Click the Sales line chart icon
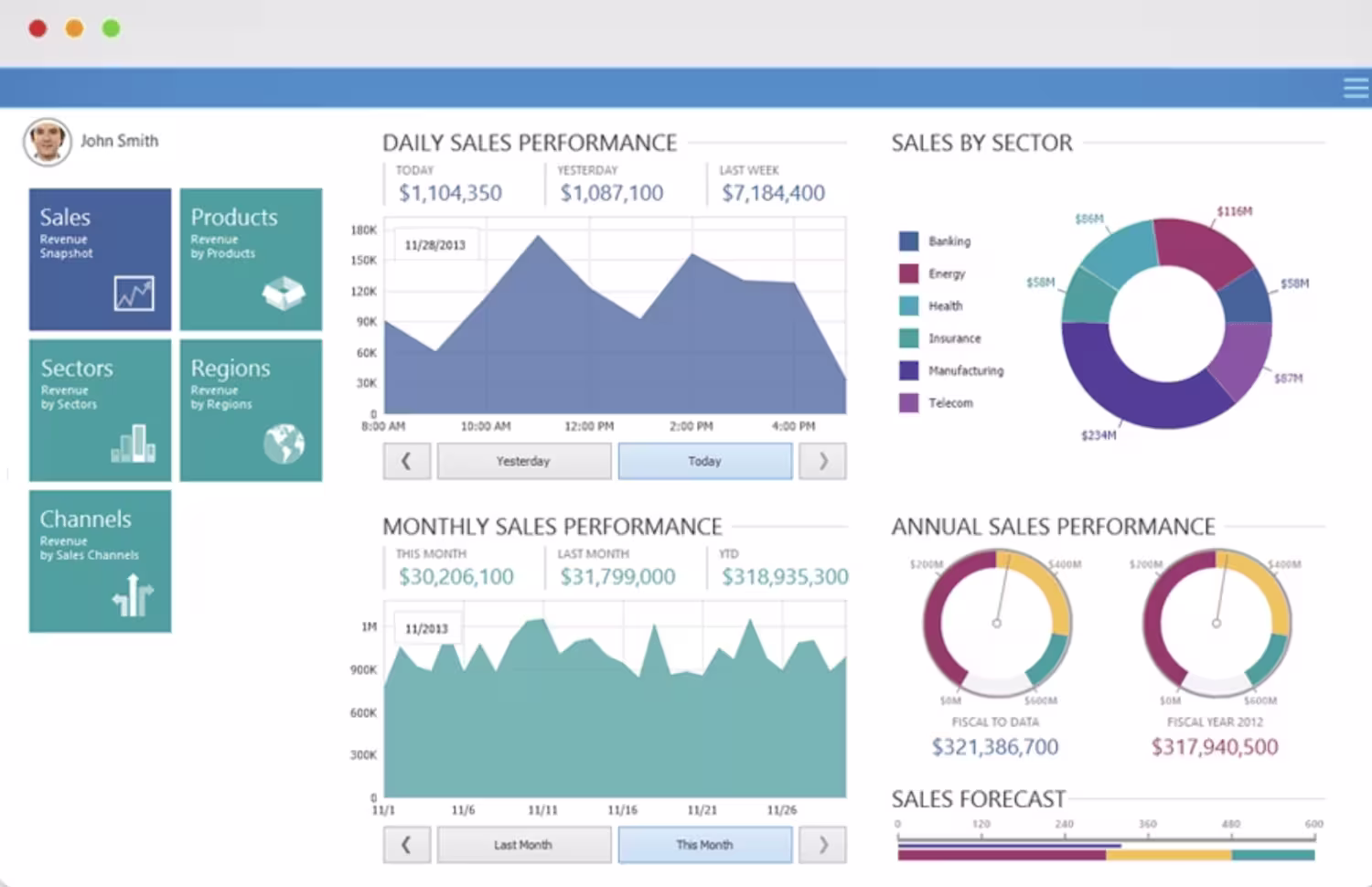1372x887 pixels. click(134, 294)
